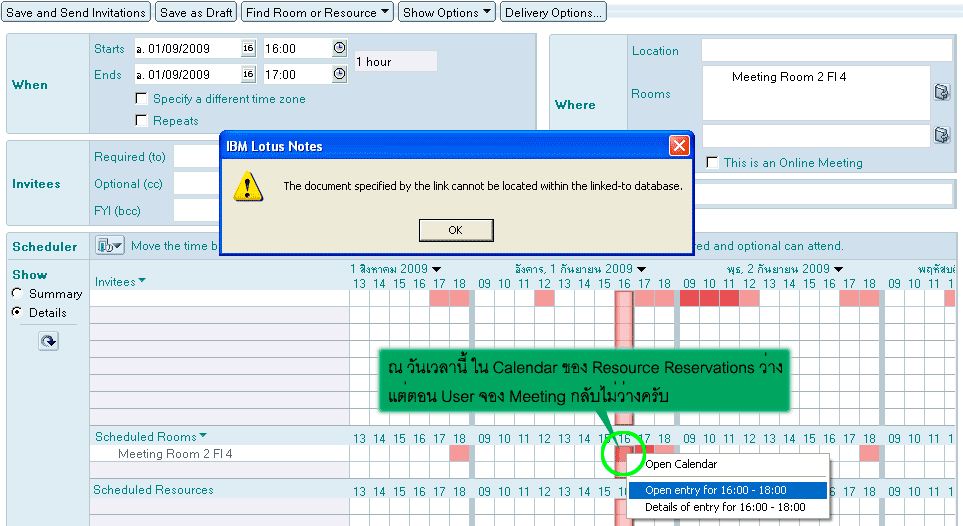Open Show Options dropdown
The image size is (963, 526).
click(446, 12)
